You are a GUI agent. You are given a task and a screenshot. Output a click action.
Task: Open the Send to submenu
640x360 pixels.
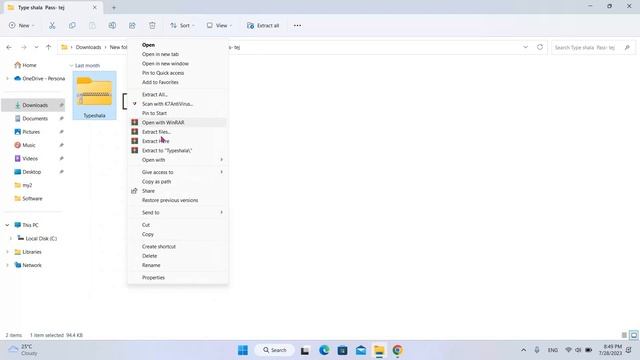point(178,213)
